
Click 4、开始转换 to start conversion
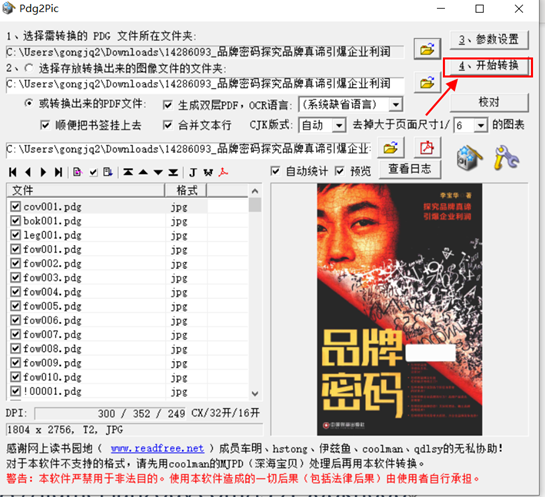click(488, 66)
